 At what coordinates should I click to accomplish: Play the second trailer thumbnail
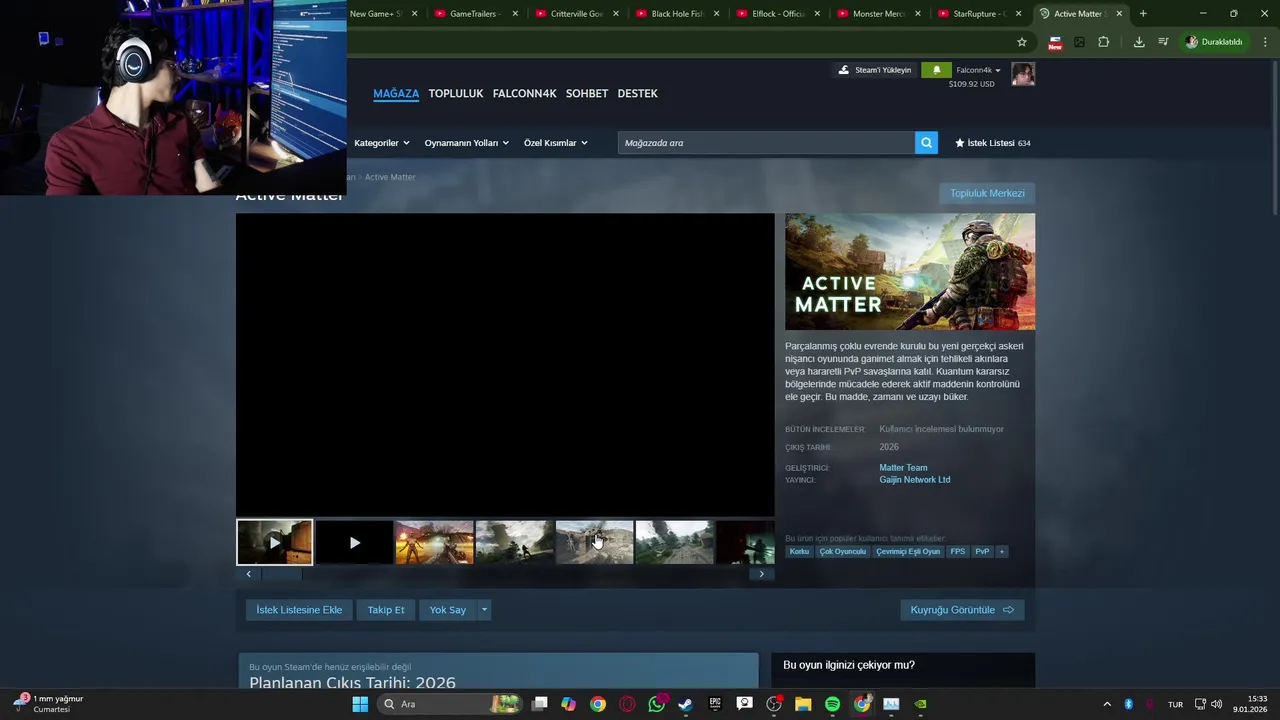click(x=354, y=542)
